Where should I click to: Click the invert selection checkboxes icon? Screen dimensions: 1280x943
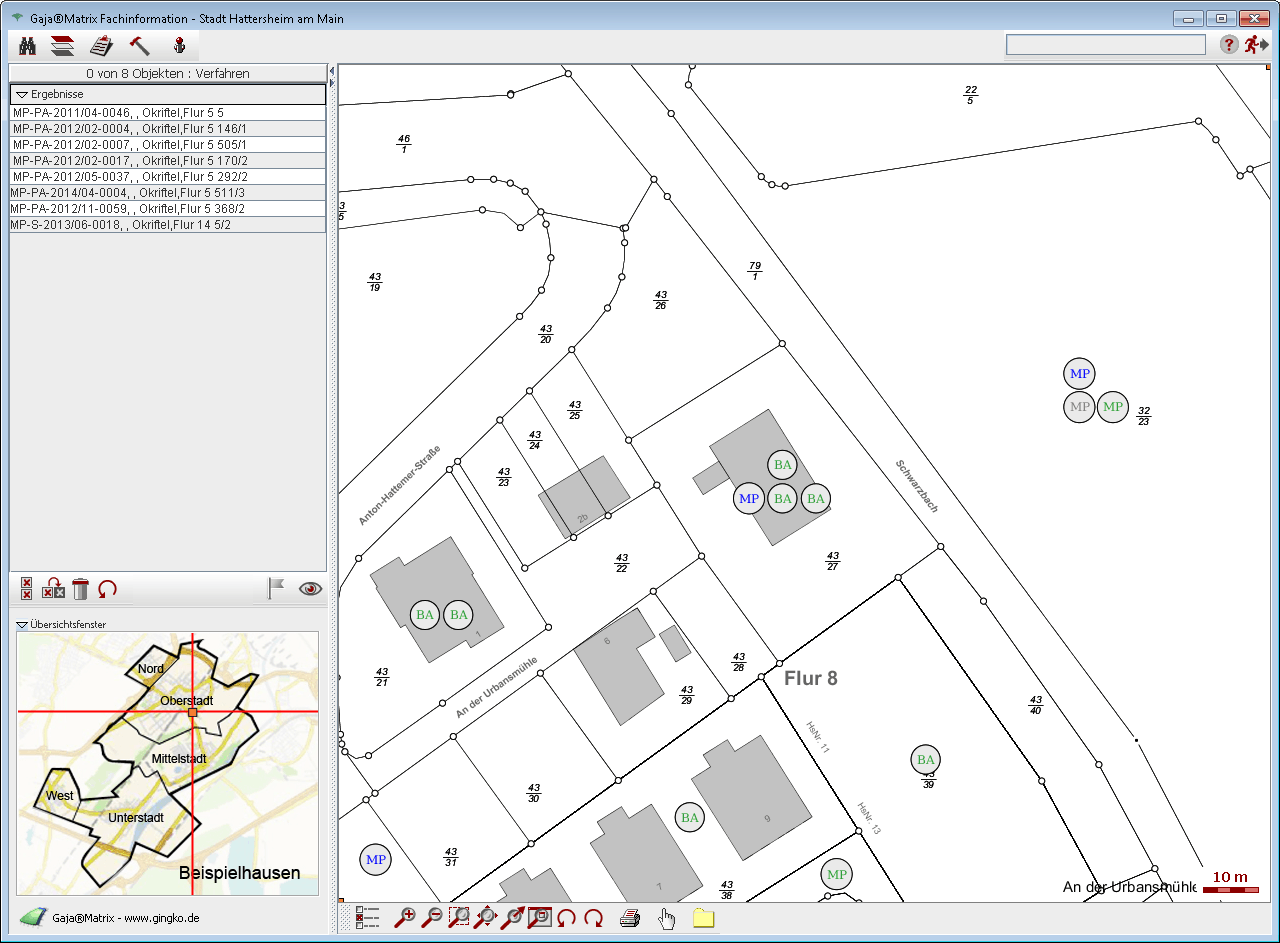click(x=53, y=589)
